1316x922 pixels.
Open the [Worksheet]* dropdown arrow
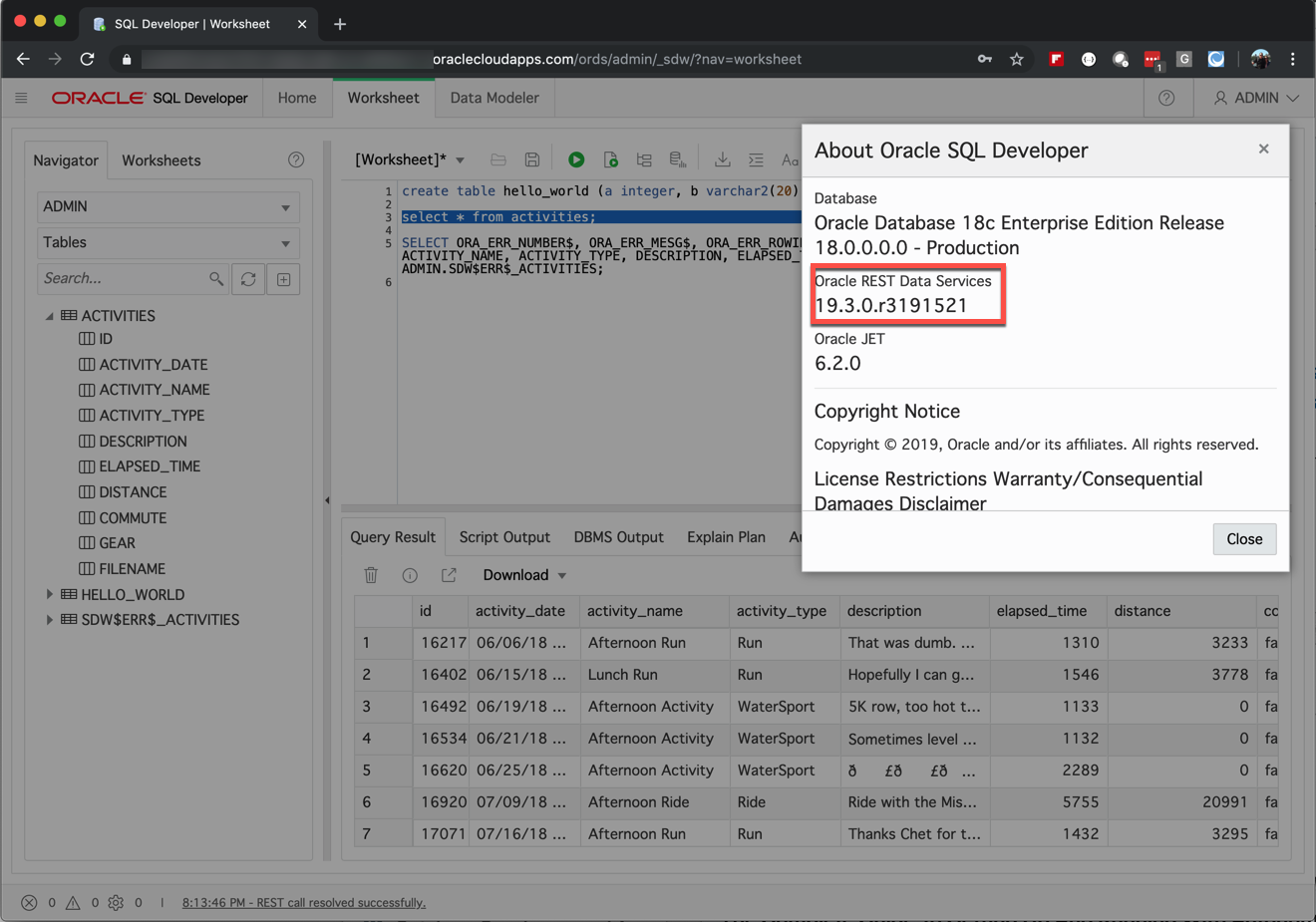click(x=460, y=160)
